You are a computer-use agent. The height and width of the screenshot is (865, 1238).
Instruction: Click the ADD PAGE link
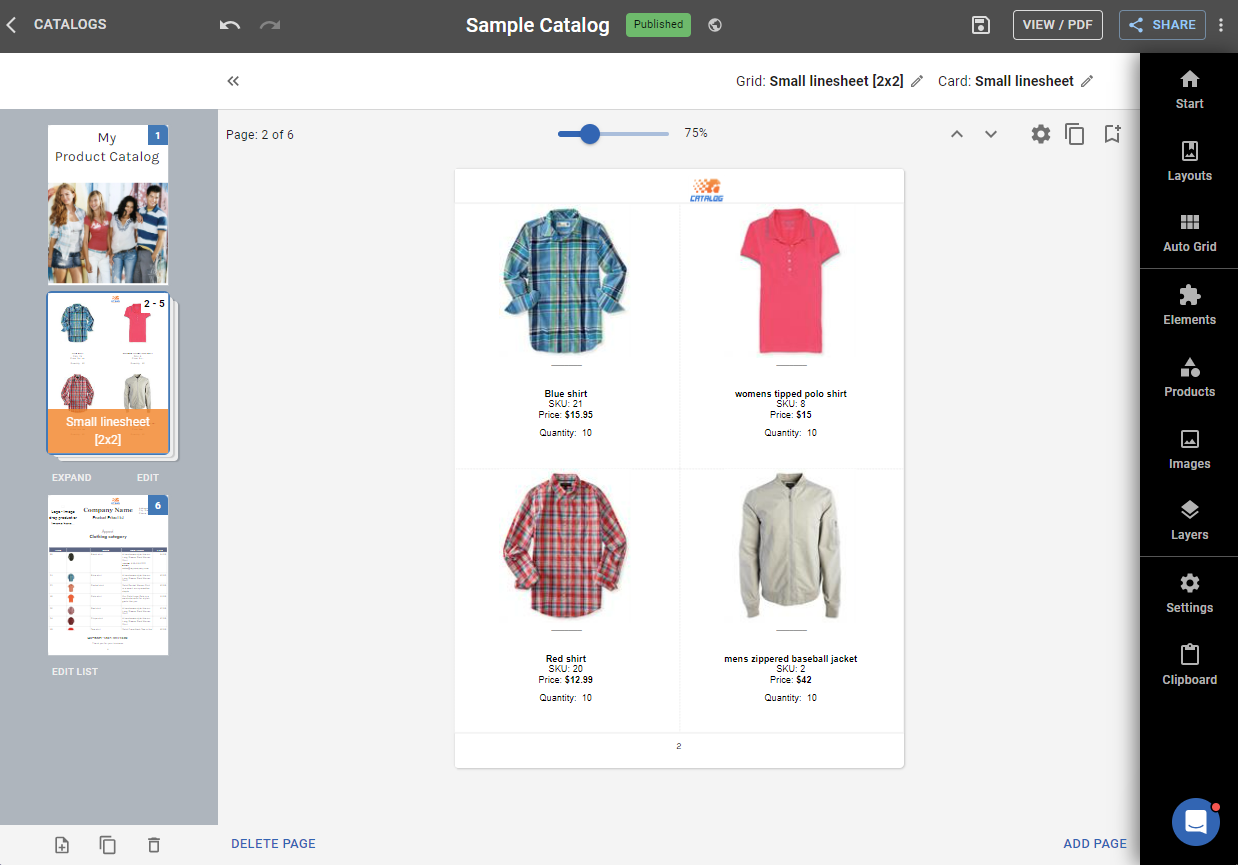coord(1095,844)
